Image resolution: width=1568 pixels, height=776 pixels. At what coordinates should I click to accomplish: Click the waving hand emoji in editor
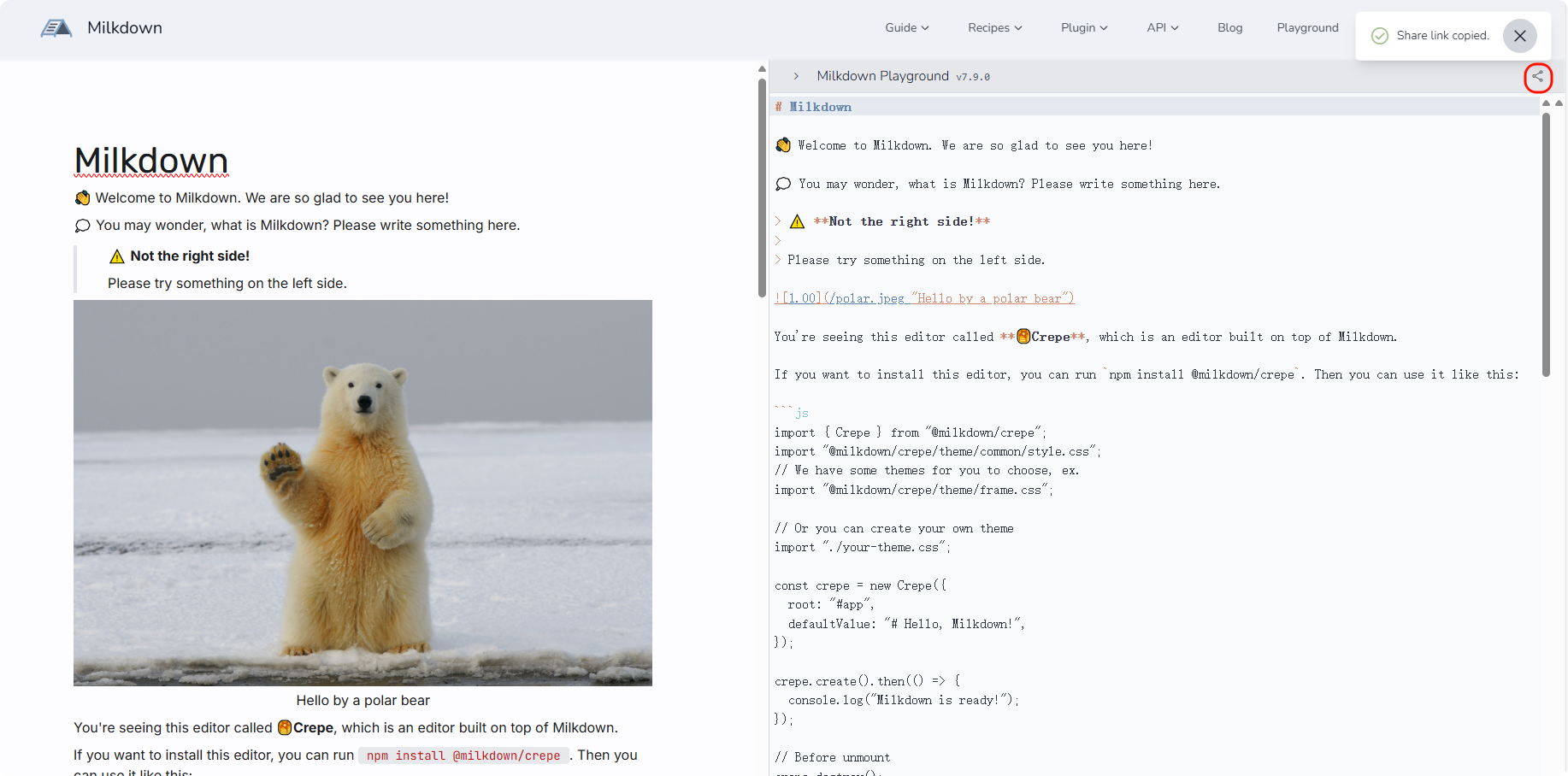pos(82,198)
